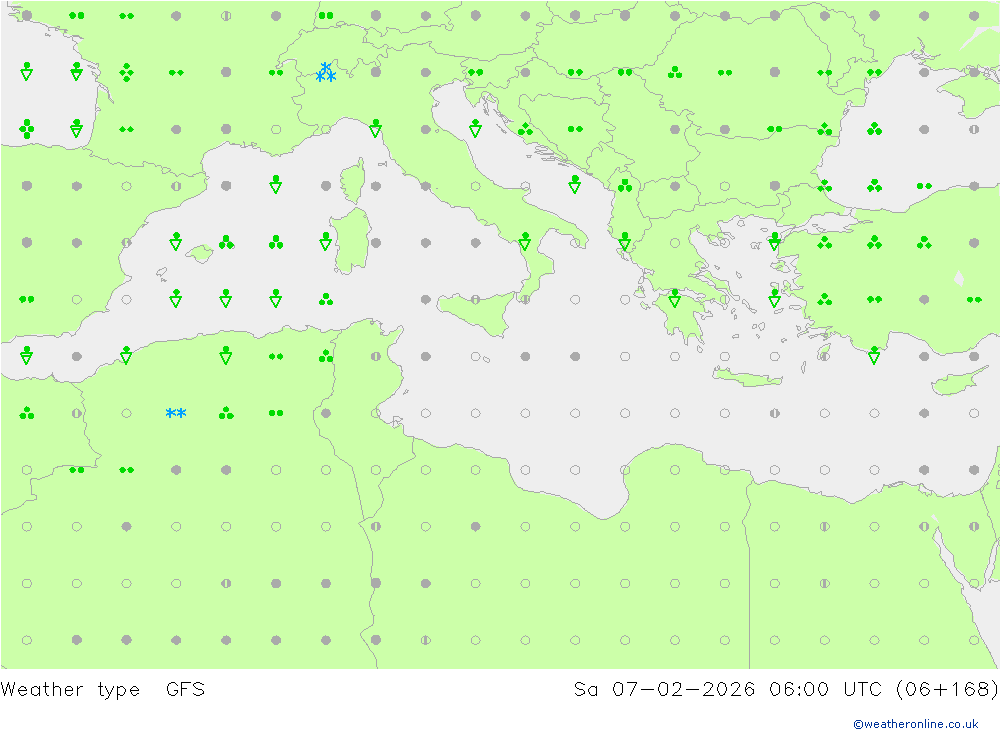
Task: Click the three-dot rain symbol over Romania
Action: pyautogui.click(x=675, y=72)
